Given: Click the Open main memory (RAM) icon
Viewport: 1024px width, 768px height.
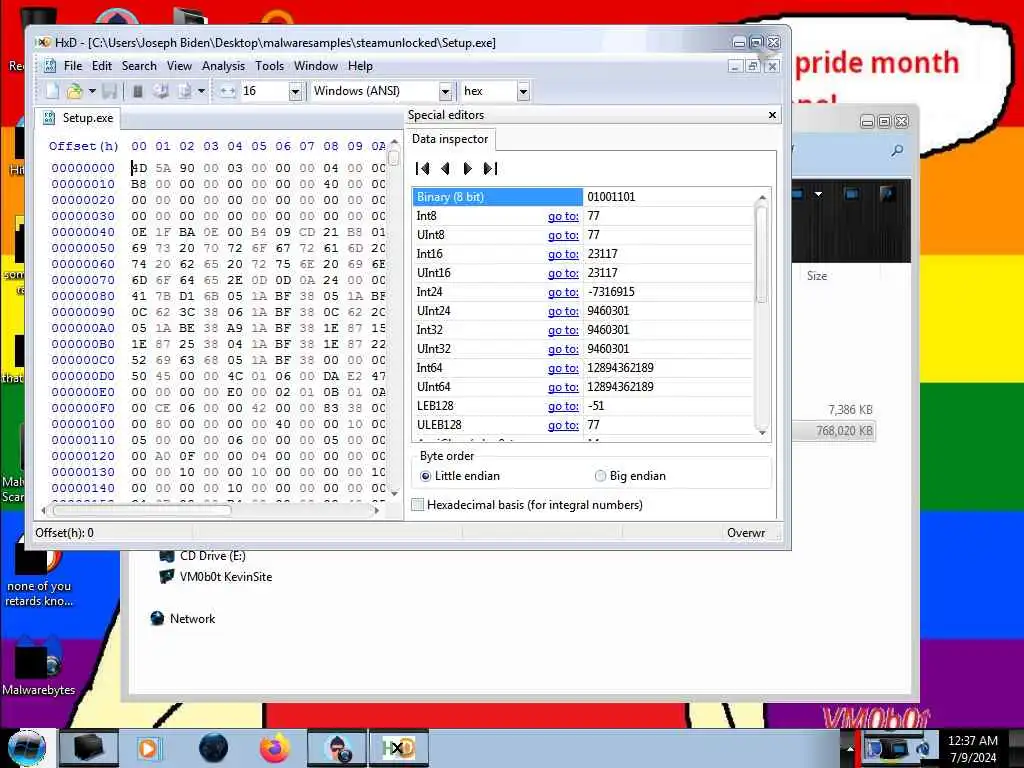Looking at the screenshot, I should pyautogui.click(x=138, y=91).
